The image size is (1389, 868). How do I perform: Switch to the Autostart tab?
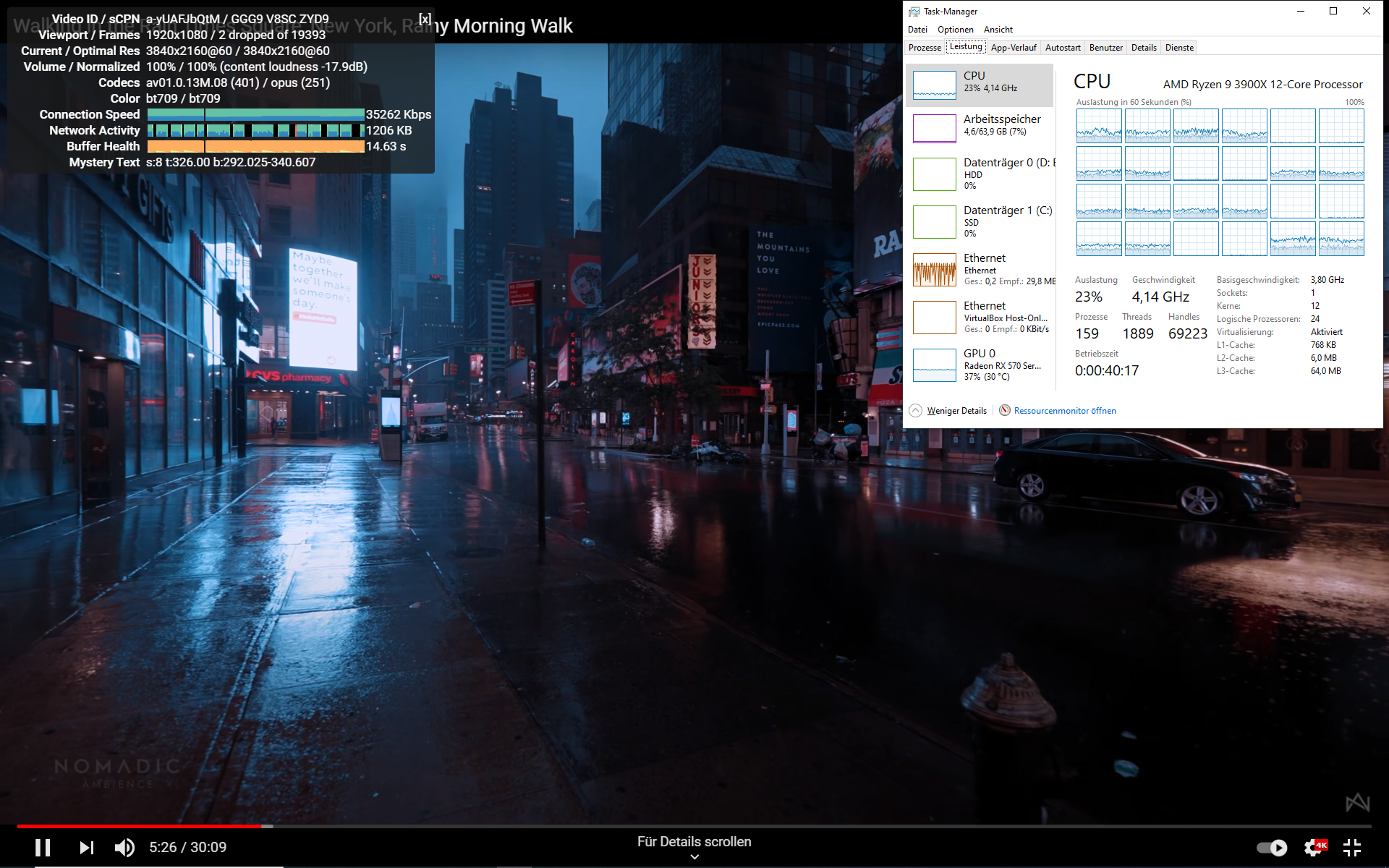(x=1062, y=48)
